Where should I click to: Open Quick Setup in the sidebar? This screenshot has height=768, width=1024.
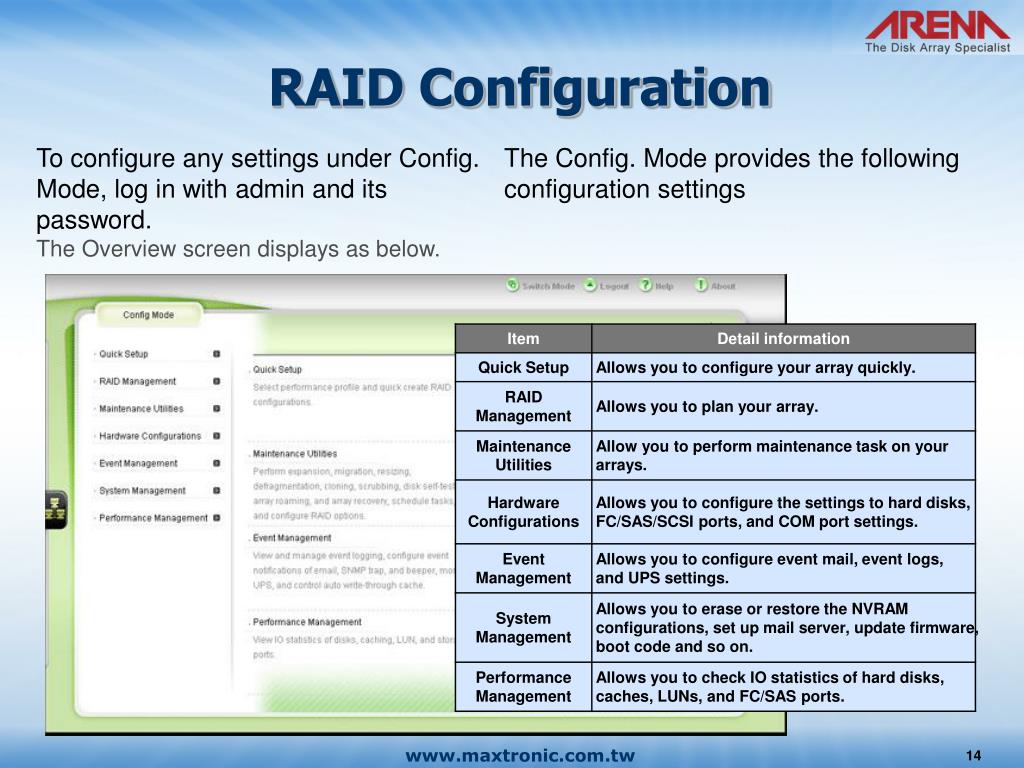[123, 354]
